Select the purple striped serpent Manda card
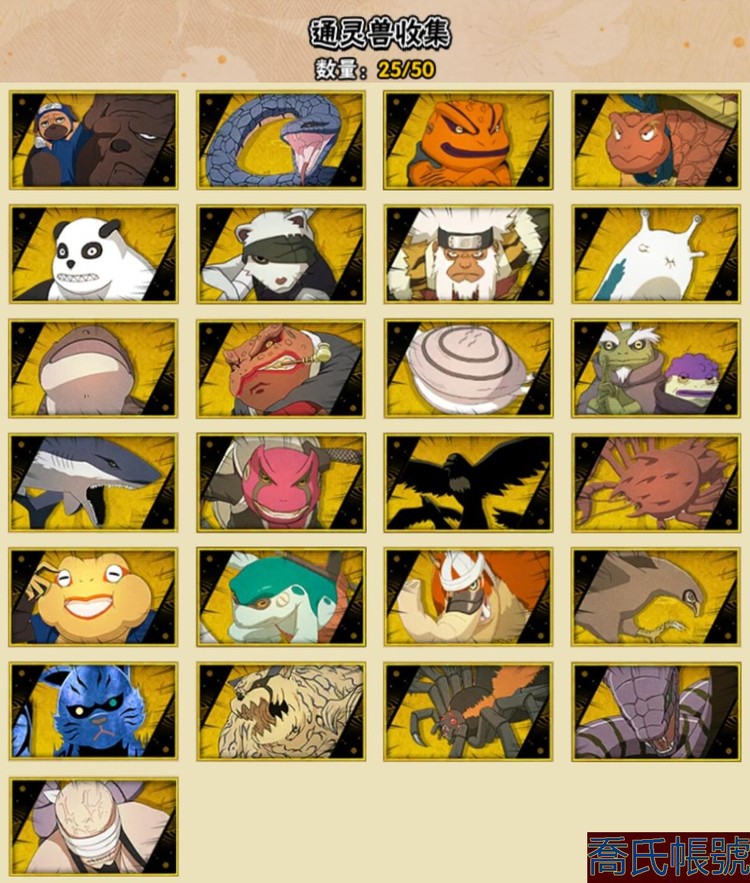This screenshot has height=883, width=750. 656,711
